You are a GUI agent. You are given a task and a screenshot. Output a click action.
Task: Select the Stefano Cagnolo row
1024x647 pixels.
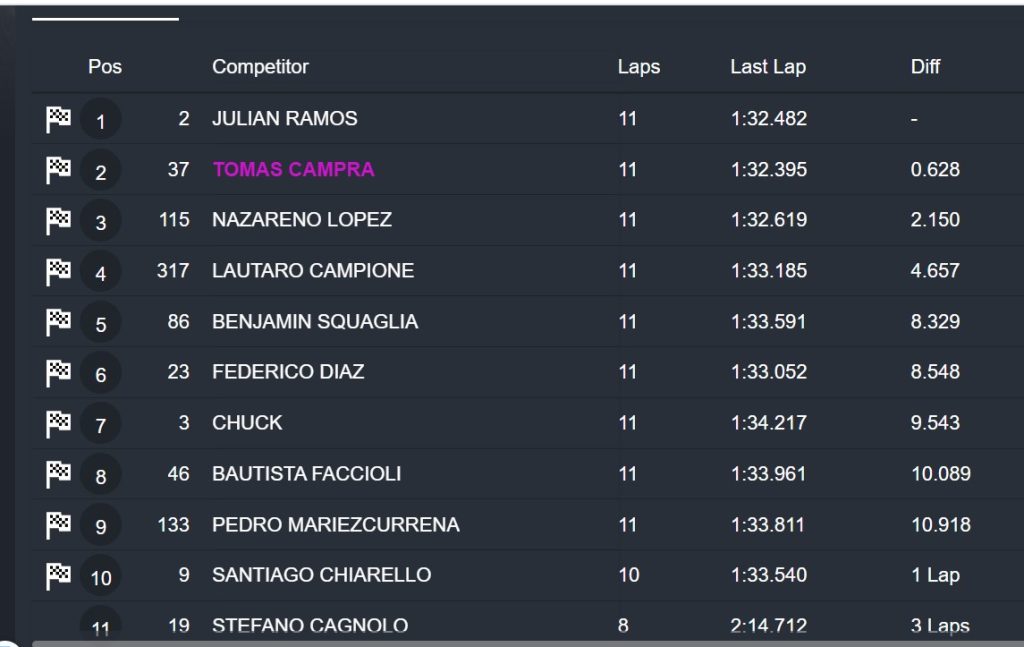point(310,626)
